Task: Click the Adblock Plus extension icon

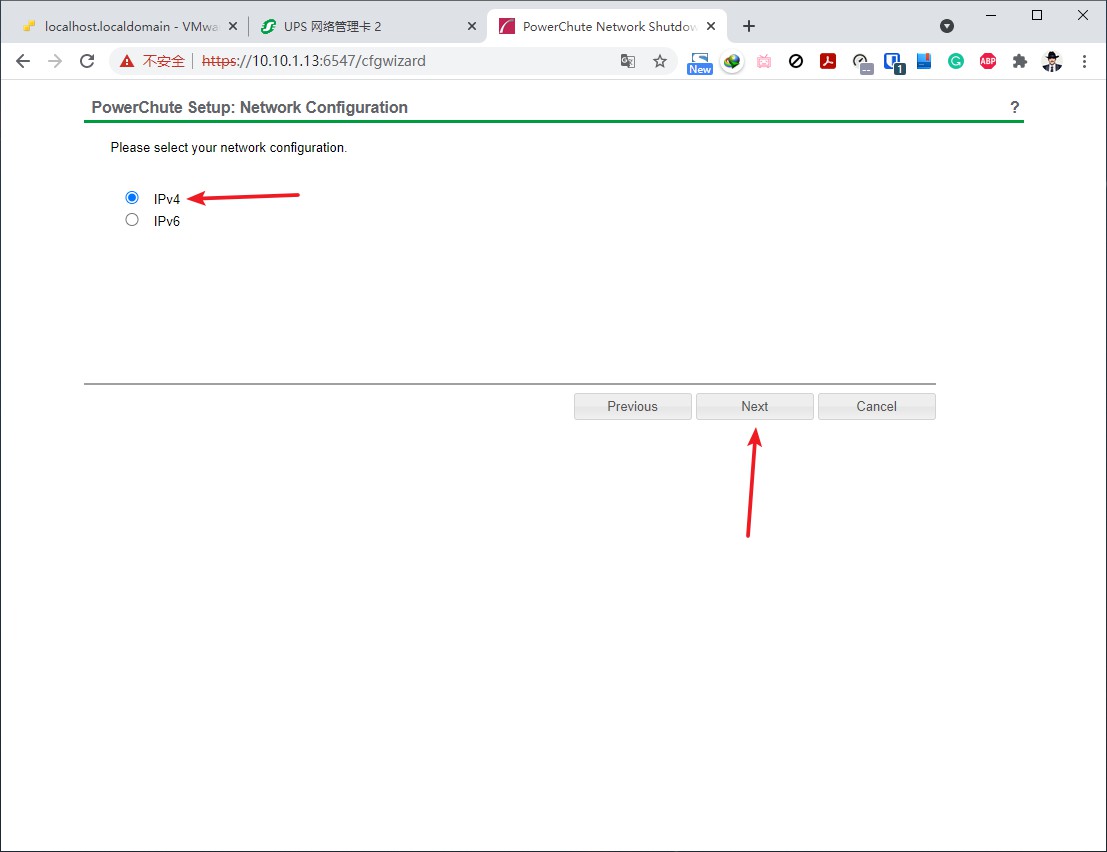Action: pyautogui.click(x=988, y=62)
